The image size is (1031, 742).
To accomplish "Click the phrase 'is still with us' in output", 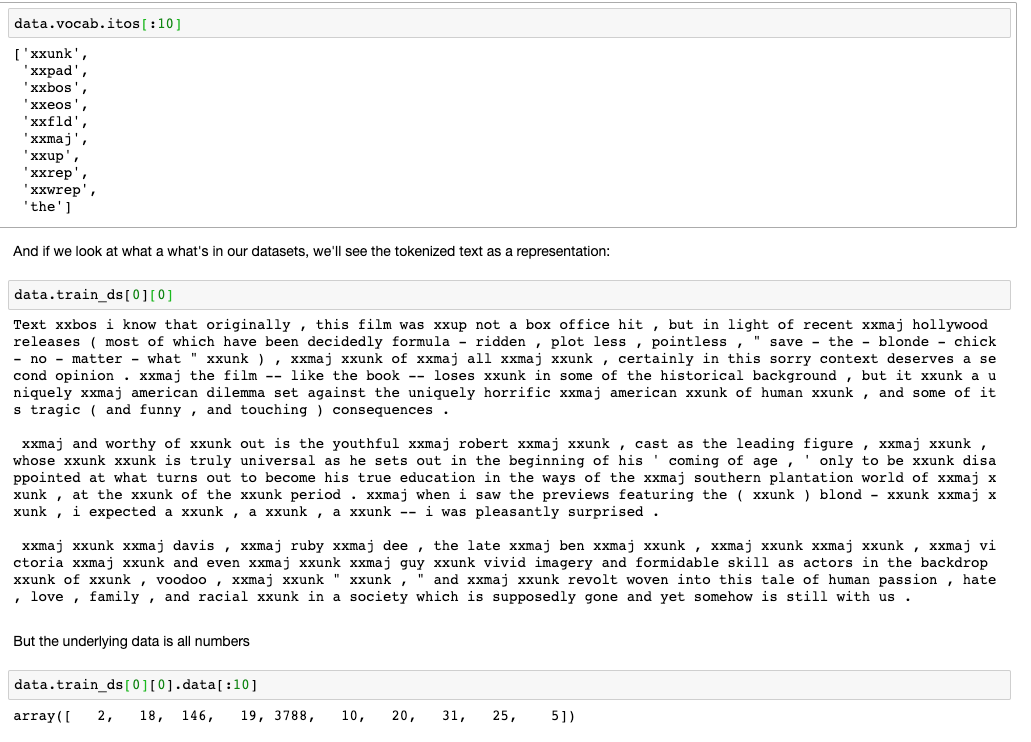I will point(829,597).
